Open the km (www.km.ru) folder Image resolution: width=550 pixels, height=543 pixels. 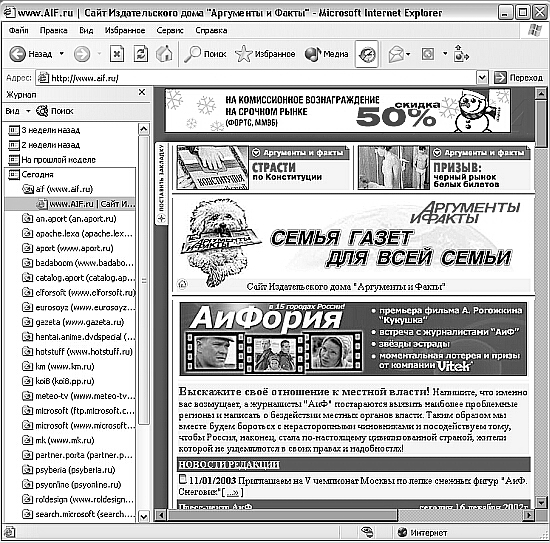coord(58,367)
